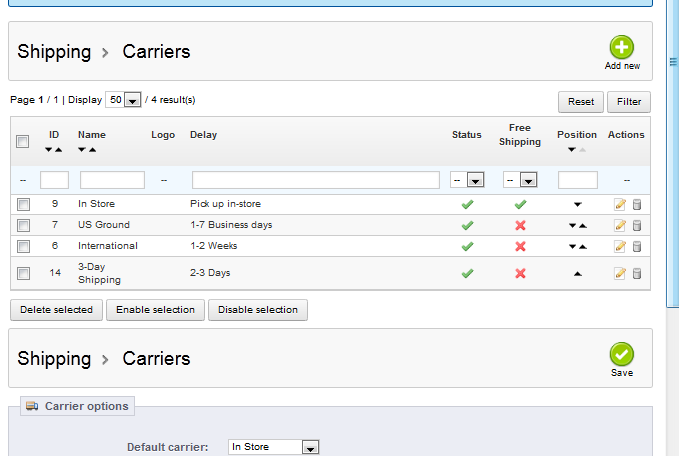
Task: Tick the checkbox for In Store row
Action: point(23,204)
